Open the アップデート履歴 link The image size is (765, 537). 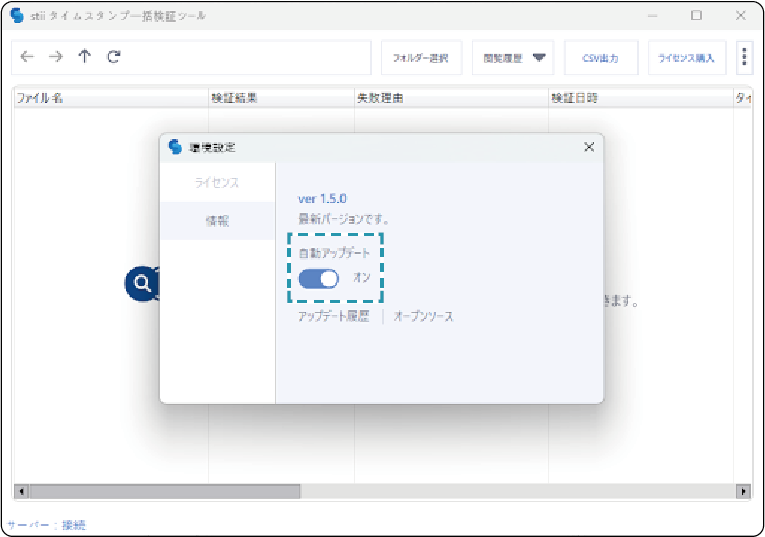pyautogui.click(x=333, y=316)
